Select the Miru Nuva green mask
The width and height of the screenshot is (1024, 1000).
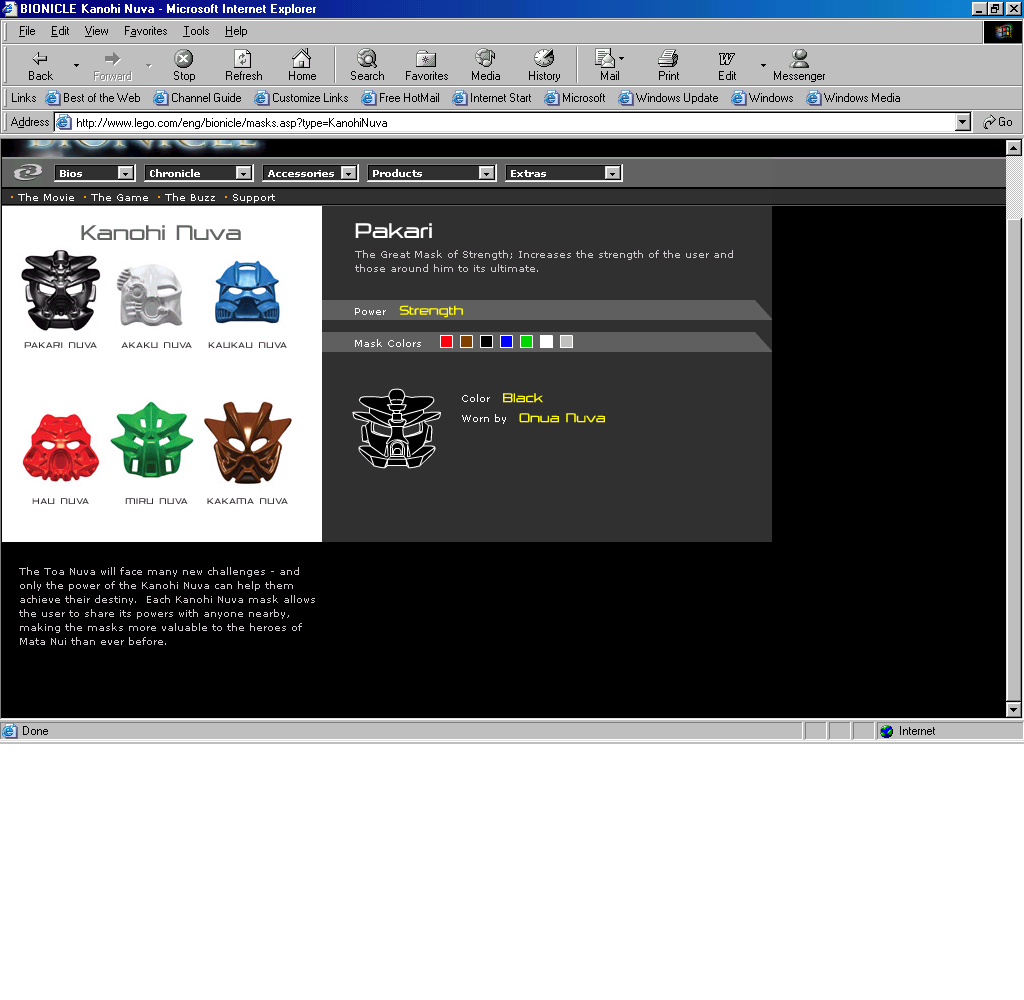(152, 440)
